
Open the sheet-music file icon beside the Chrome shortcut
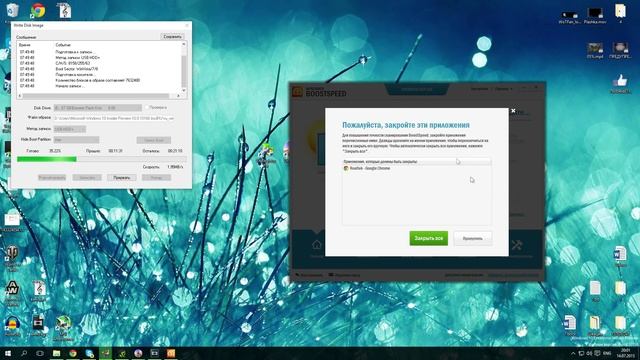[64, 10]
